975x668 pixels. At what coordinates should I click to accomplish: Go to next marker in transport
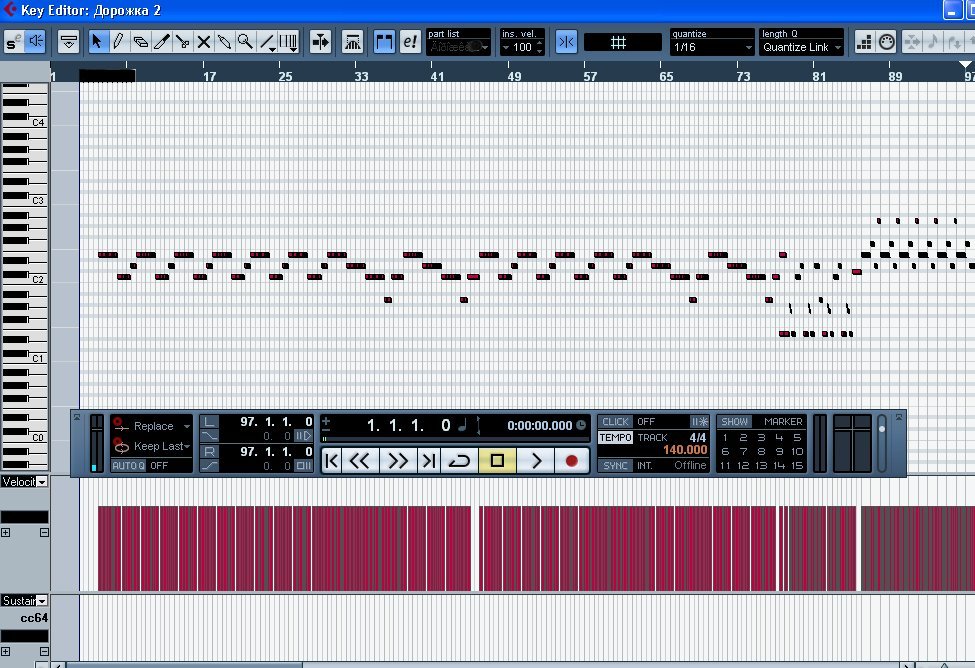[428, 461]
